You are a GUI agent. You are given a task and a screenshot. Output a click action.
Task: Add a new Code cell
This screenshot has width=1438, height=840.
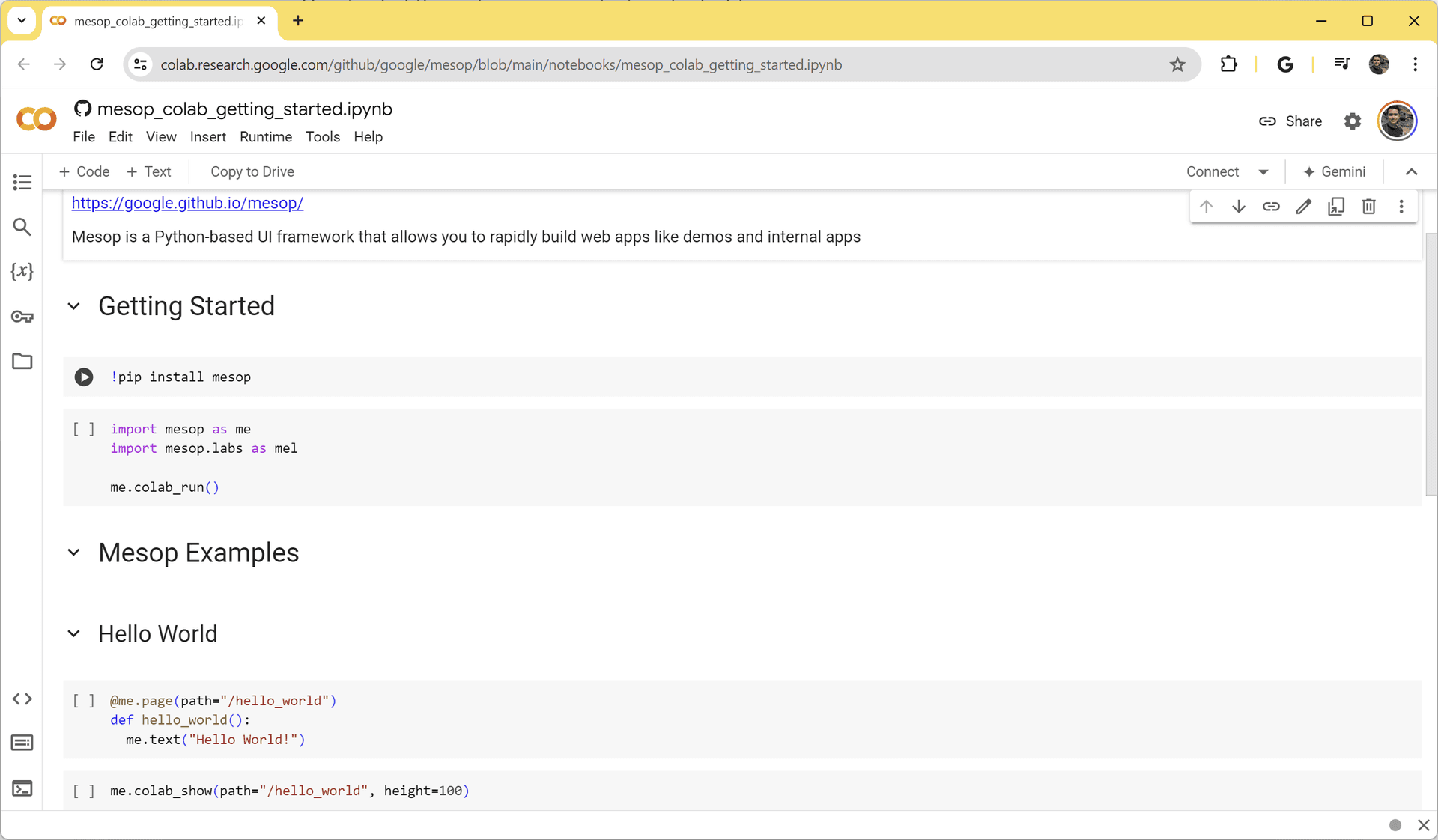pos(84,171)
